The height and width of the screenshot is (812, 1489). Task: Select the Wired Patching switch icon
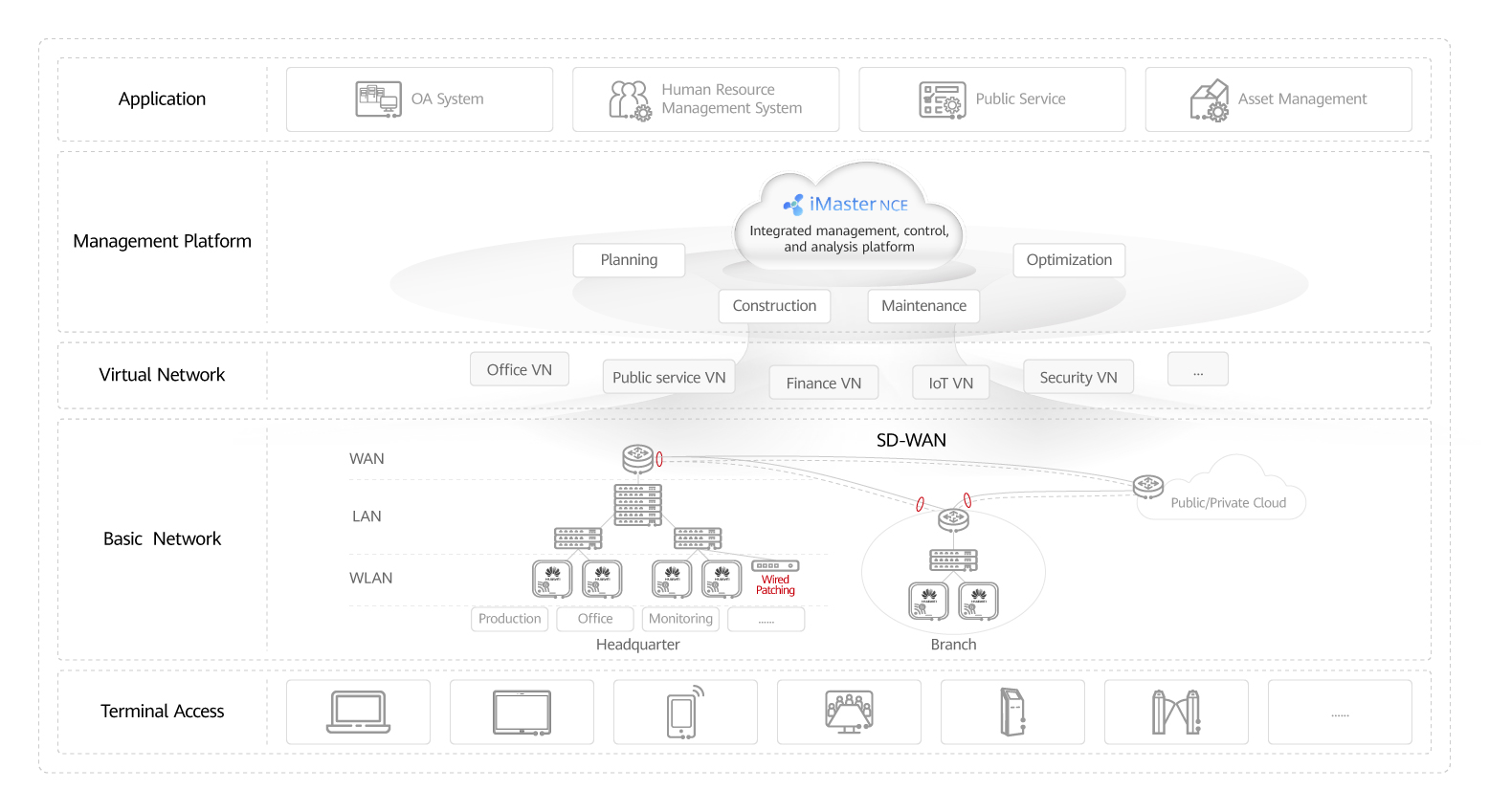point(775,566)
